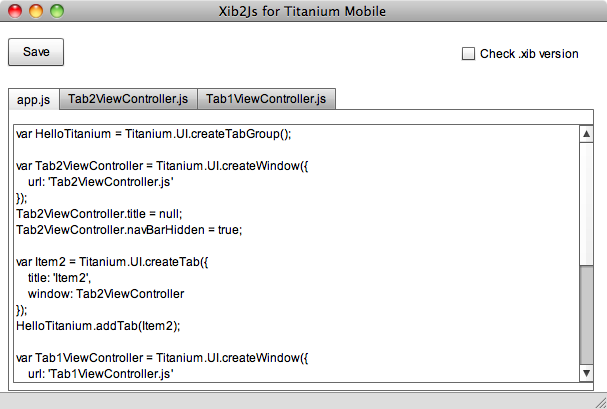The image size is (607, 409).
Task: Click the Xib2Js for Titanium Mobile title bar
Action: [302, 11]
